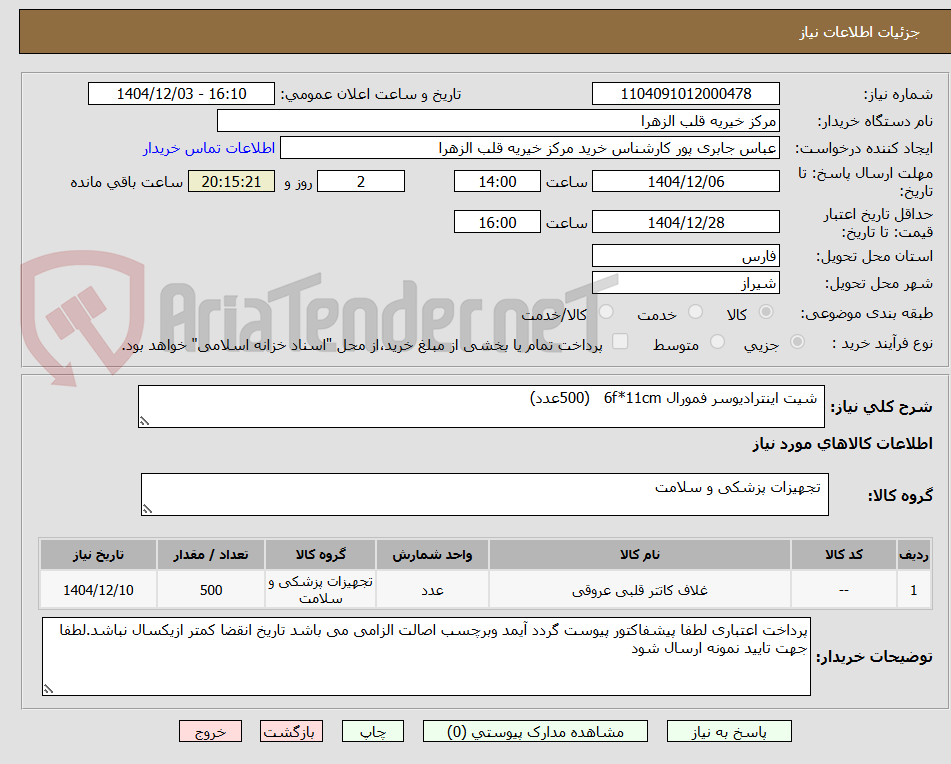Click resize handle of شرح کلی نیاز box

[x=144, y=421]
